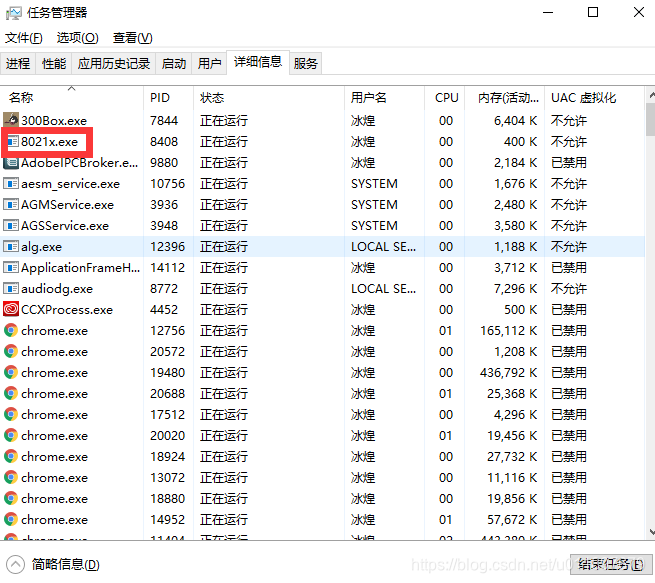Click the AGMService.exe process icon
This screenshot has width=655, height=583.
11,205
